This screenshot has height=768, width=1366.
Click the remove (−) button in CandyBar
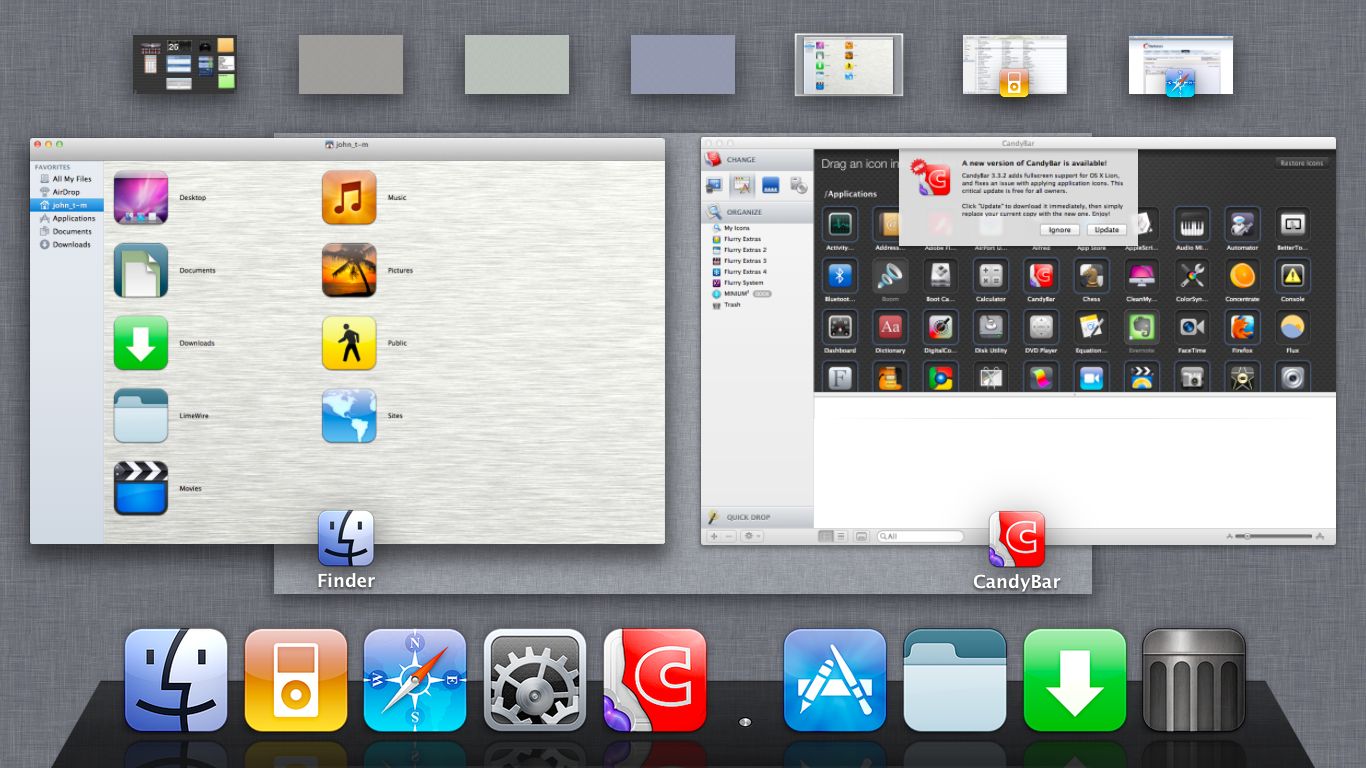(x=729, y=537)
